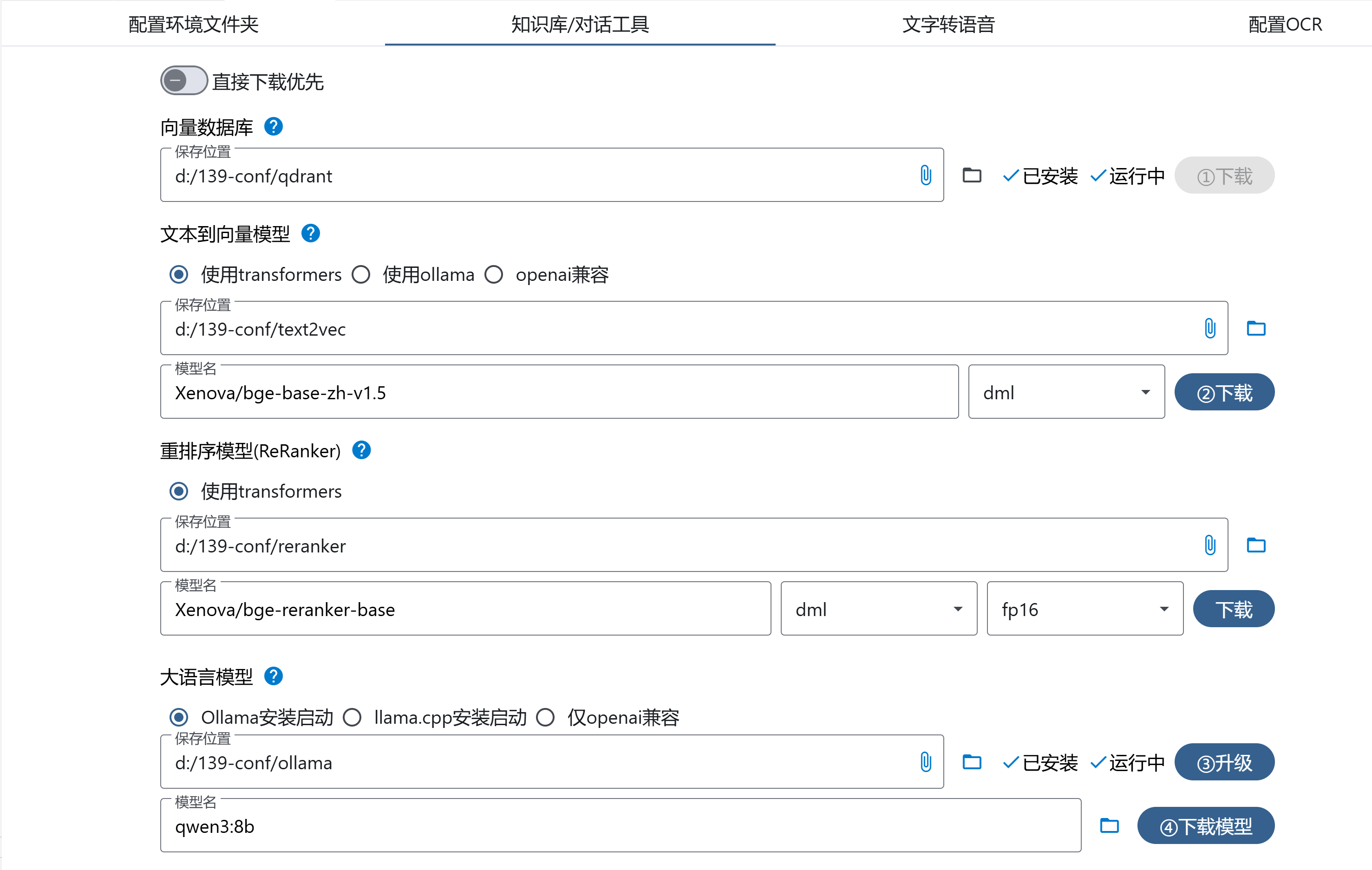Select llama.cpp安装启动 radio option
The height and width of the screenshot is (870, 1372).
coord(352,717)
